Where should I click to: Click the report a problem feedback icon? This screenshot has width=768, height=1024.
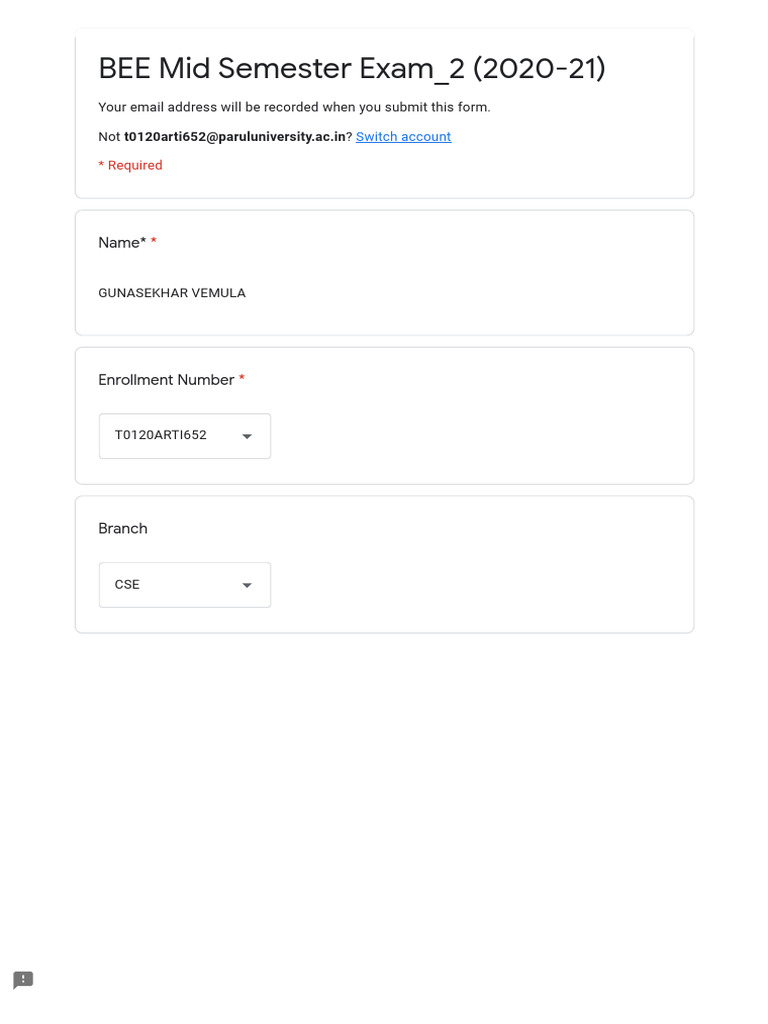click(23, 980)
